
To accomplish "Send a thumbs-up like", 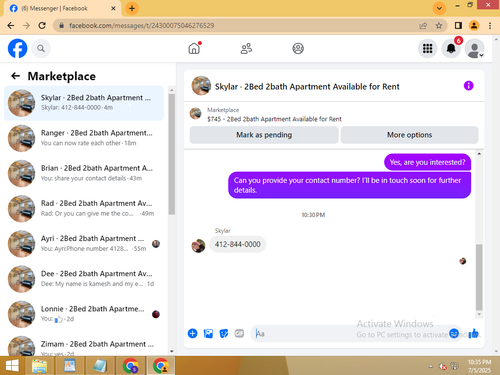I will (x=473, y=333).
